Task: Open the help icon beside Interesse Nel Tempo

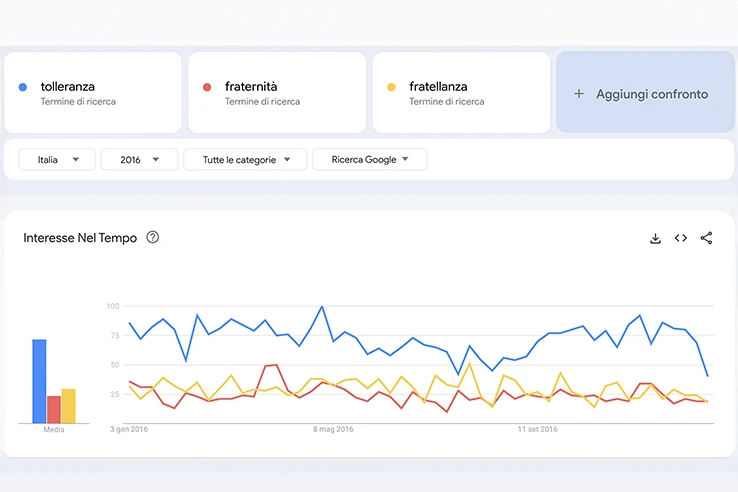Action: [x=153, y=238]
